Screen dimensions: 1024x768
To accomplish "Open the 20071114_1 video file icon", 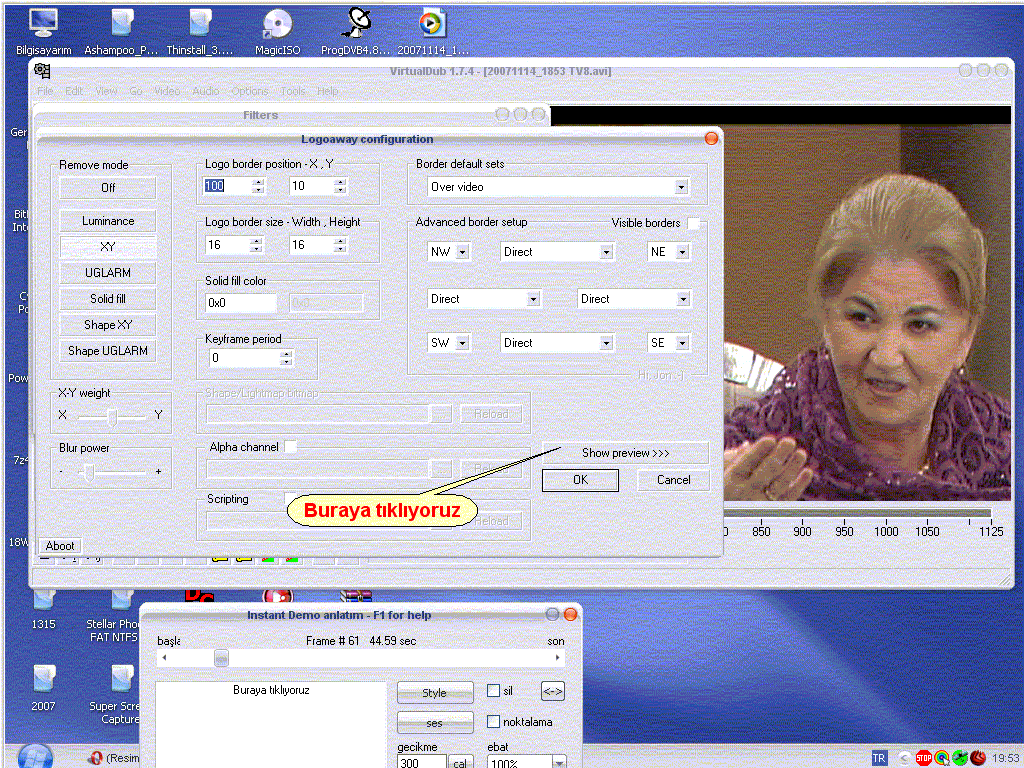I will (x=432, y=30).
